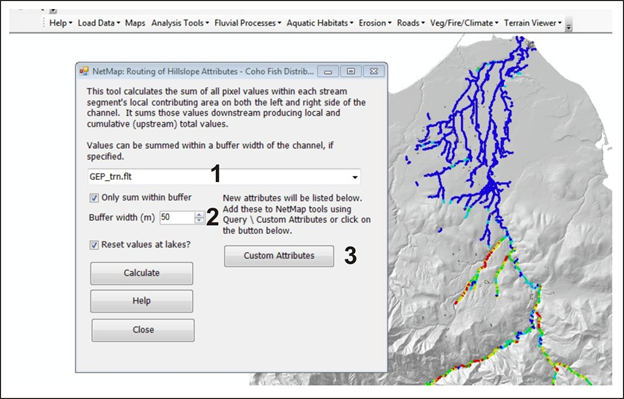Open the Help menu in toolbar
Image resolution: width=624 pixels, height=399 pixels.
[60, 23]
